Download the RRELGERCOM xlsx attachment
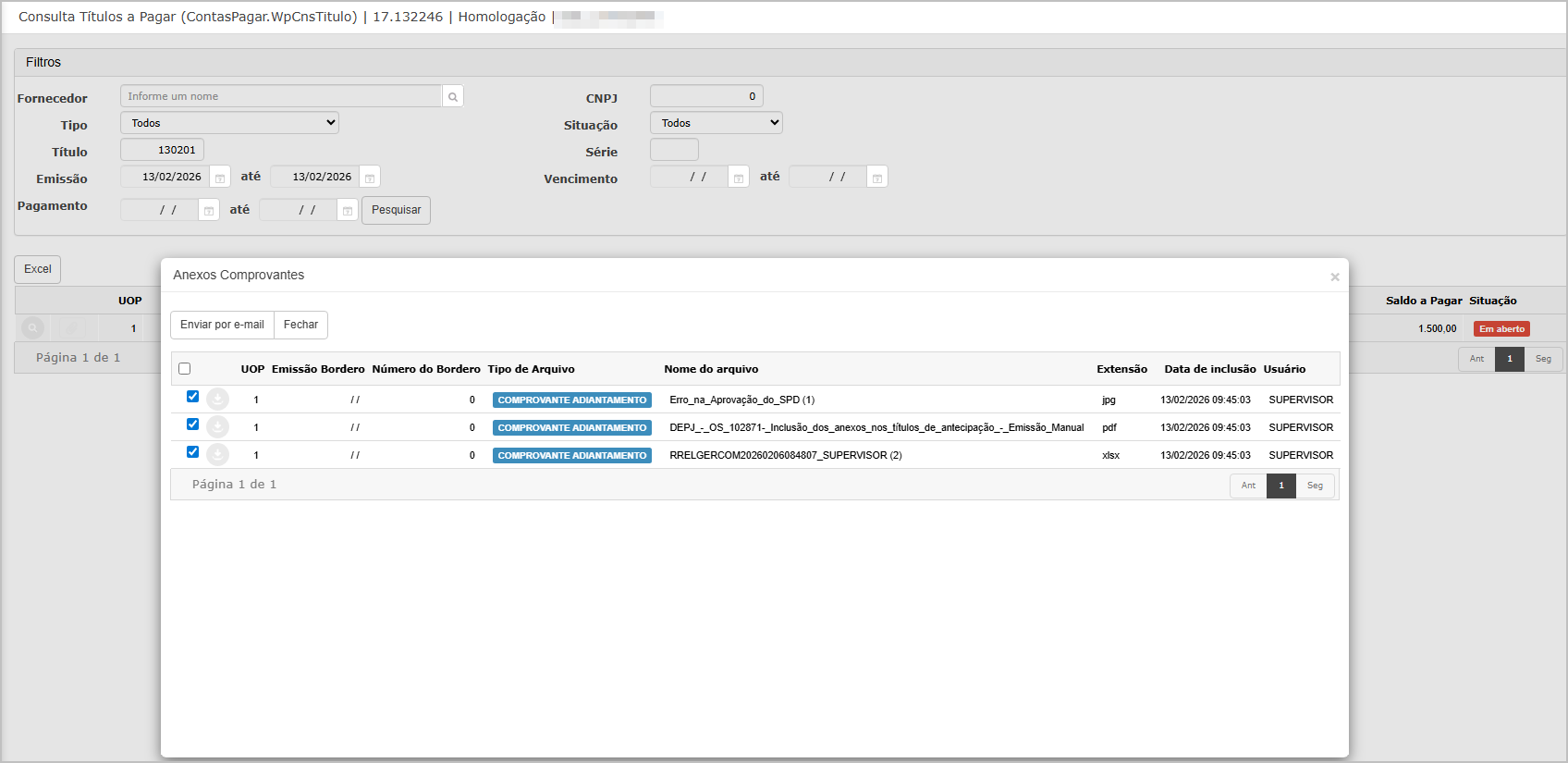Image resolution: width=1568 pixels, height=763 pixels. (217, 455)
